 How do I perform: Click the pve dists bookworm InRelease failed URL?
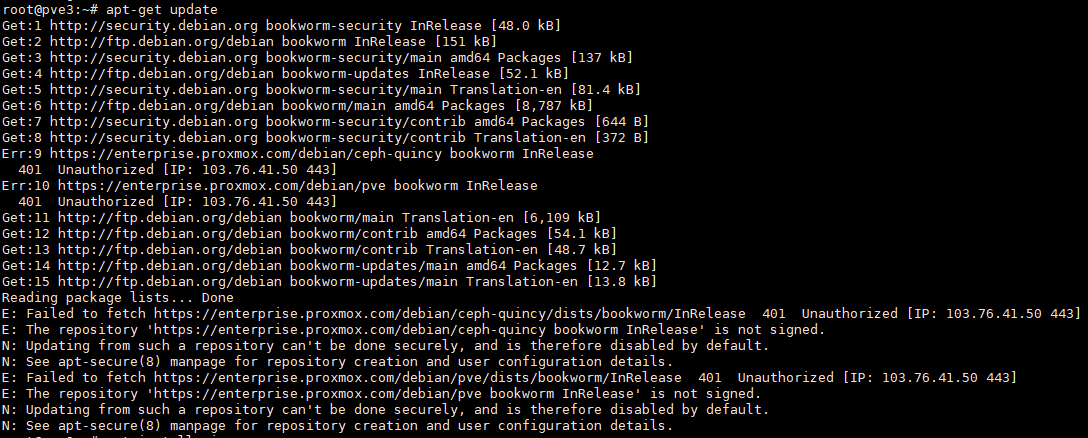418,377
